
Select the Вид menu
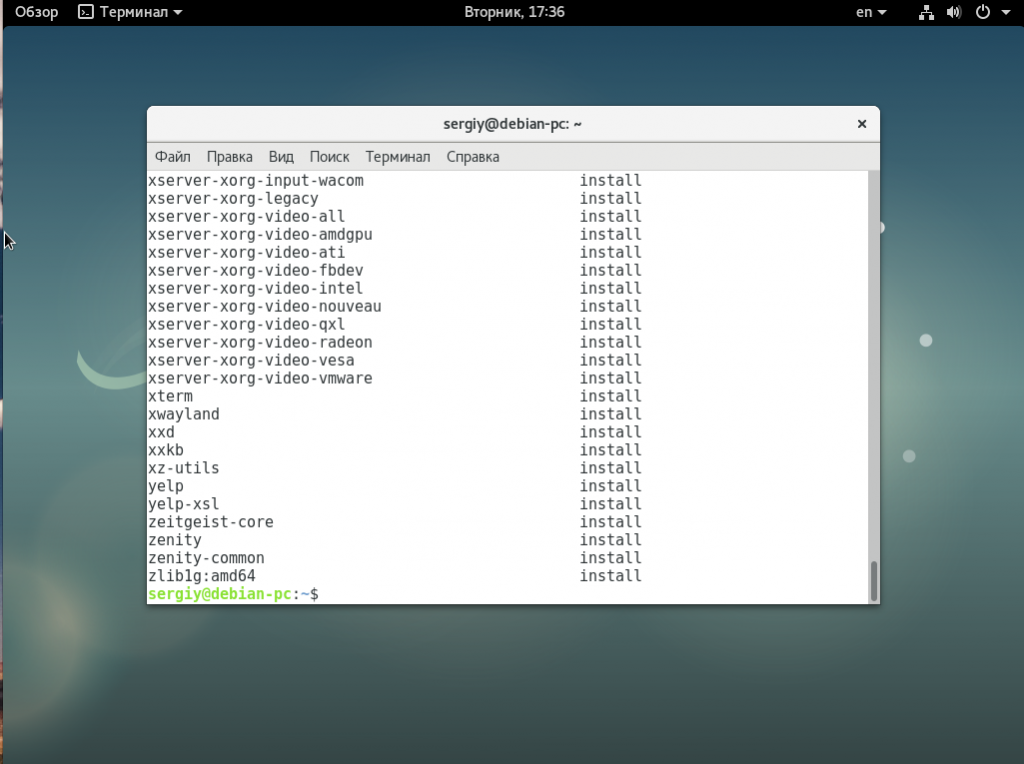click(x=281, y=157)
